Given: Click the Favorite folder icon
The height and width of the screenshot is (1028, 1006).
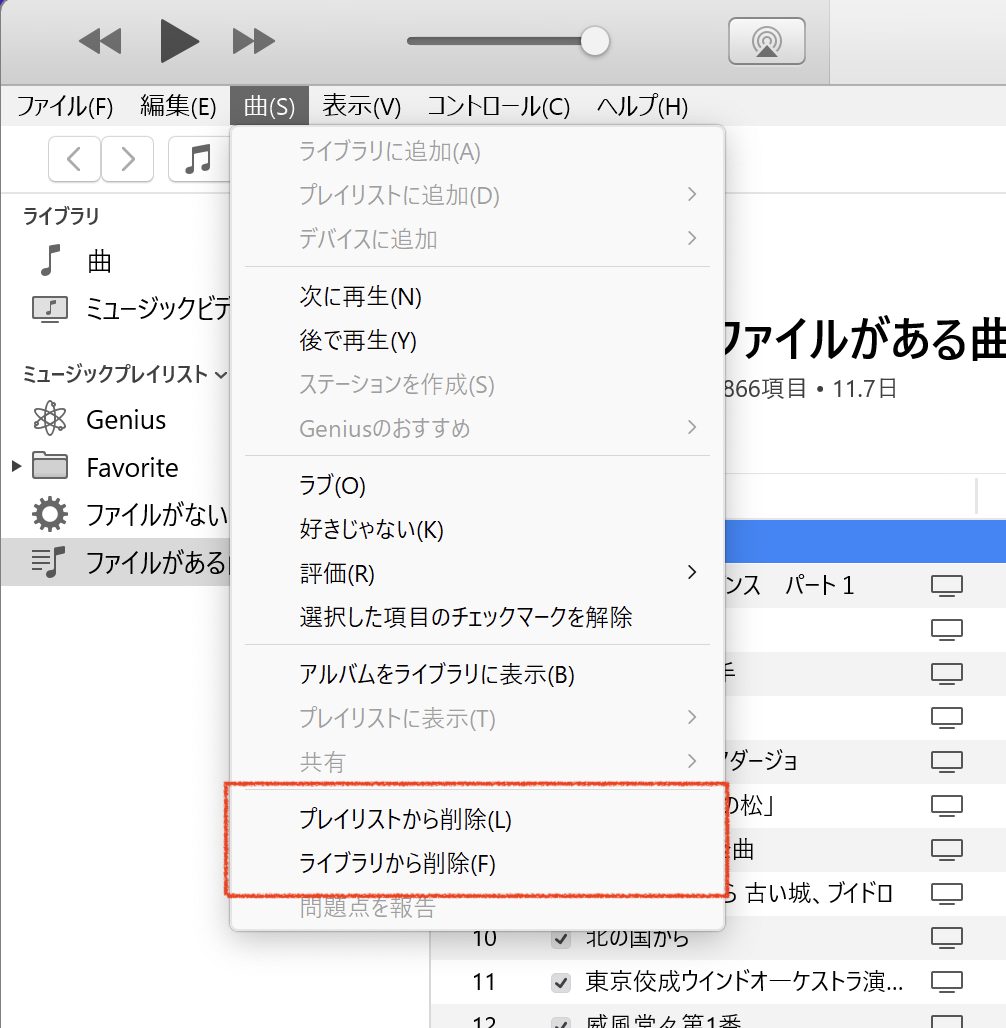Looking at the screenshot, I should coord(50,466).
